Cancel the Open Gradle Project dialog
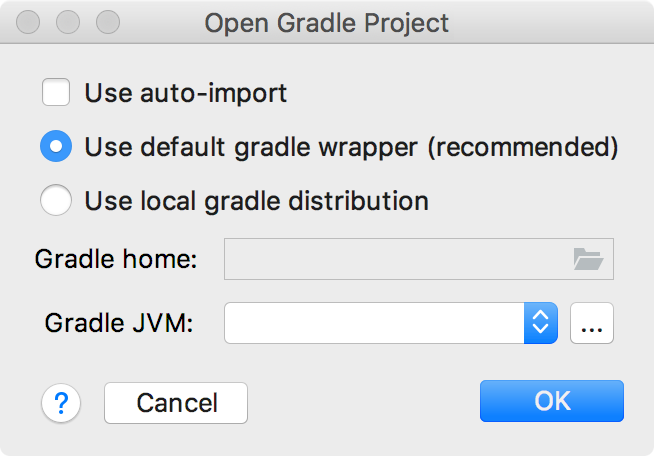Image resolution: width=654 pixels, height=456 pixels. pos(176,403)
